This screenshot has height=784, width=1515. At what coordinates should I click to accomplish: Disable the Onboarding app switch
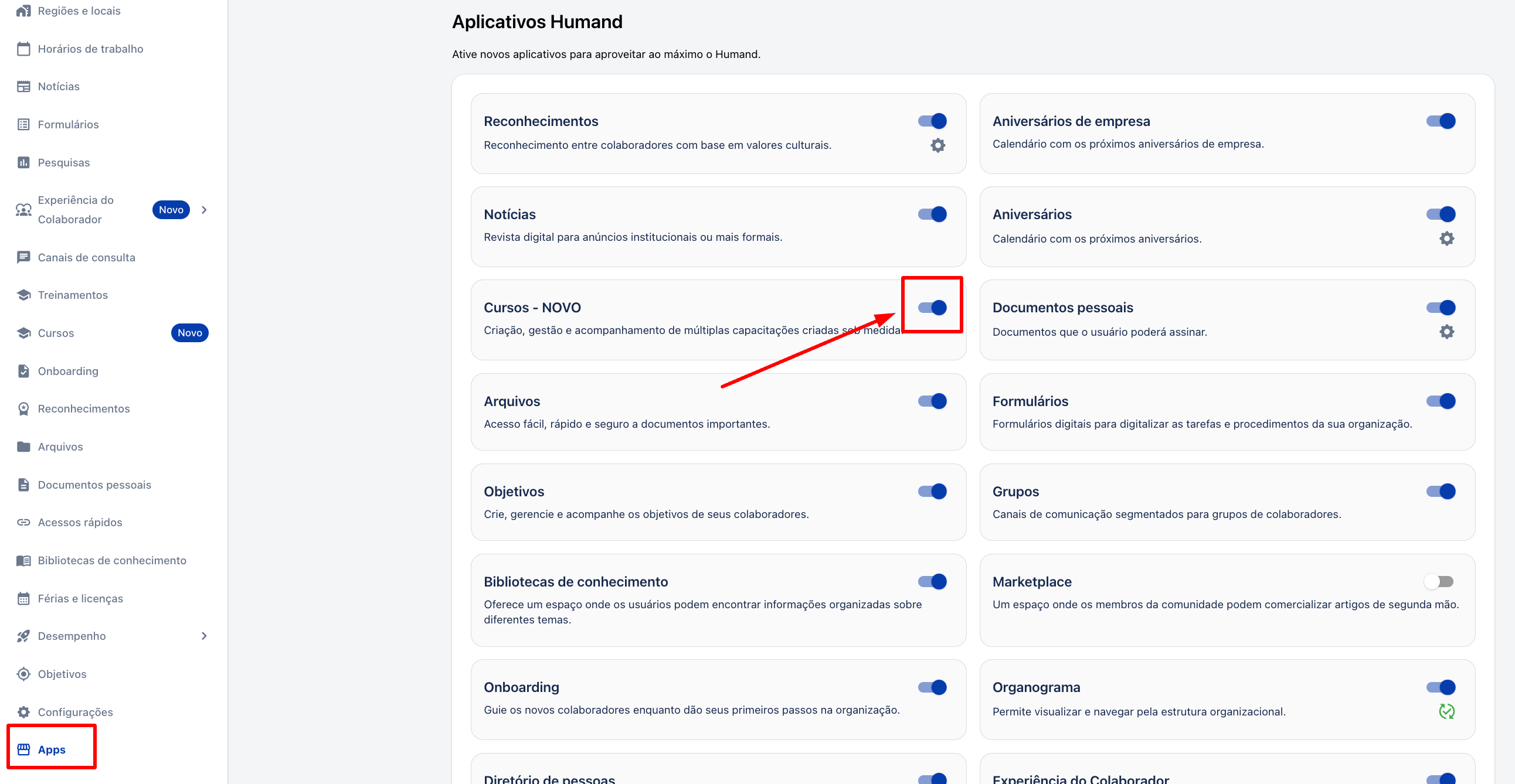pos(933,688)
